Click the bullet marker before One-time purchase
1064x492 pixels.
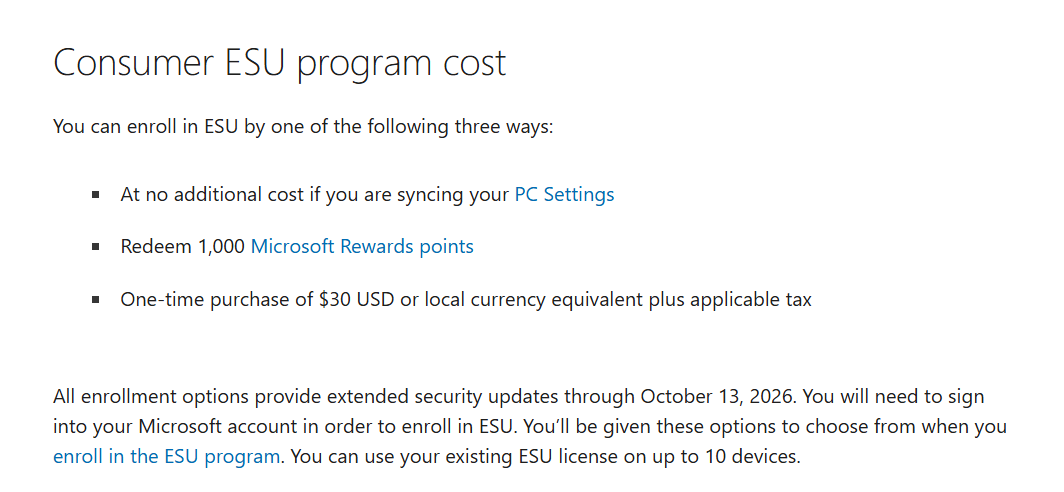point(96,299)
